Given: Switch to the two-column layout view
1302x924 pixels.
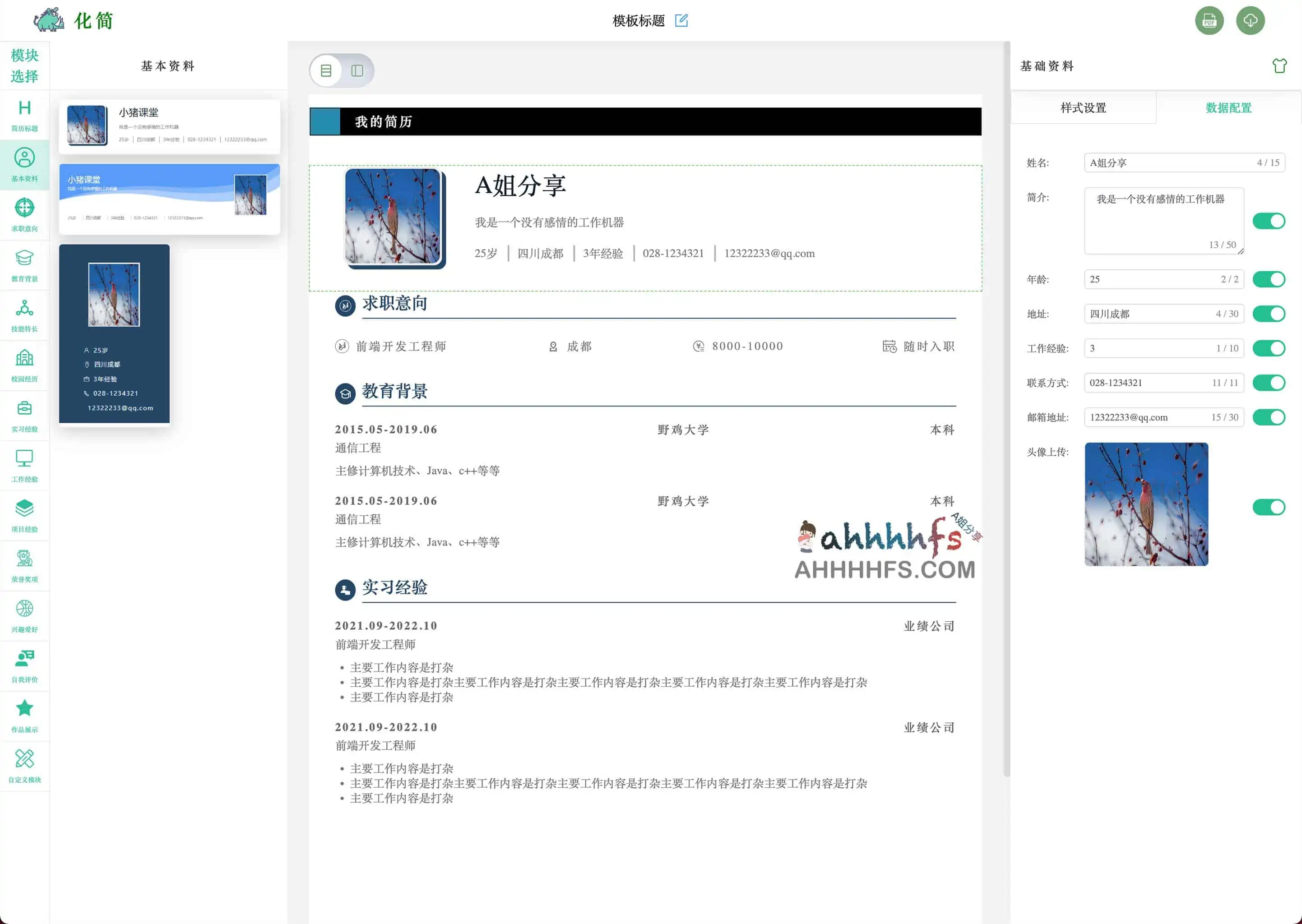Looking at the screenshot, I should pos(357,70).
